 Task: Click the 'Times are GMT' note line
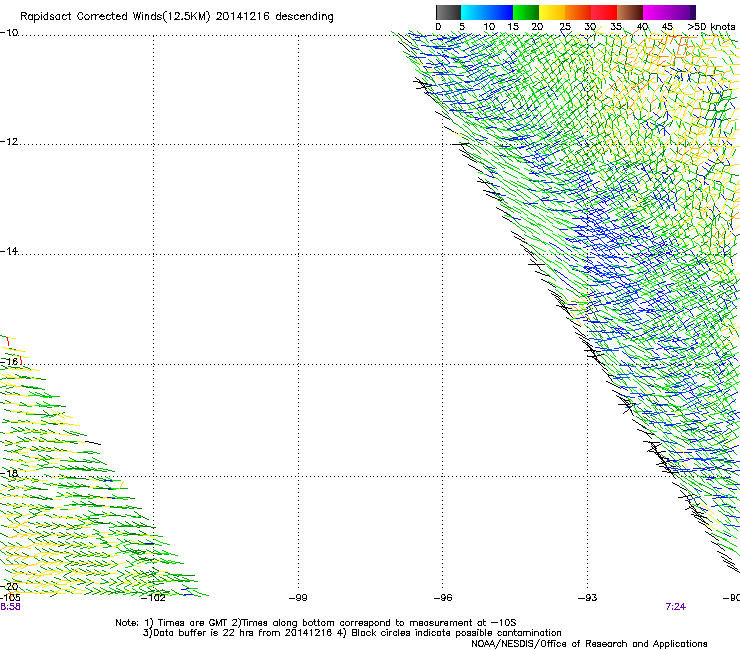click(316, 623)
